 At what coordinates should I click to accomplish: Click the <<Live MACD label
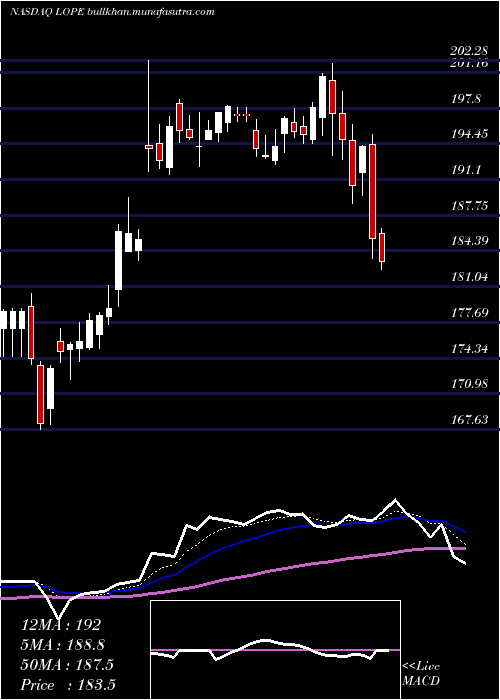point(421,673)
